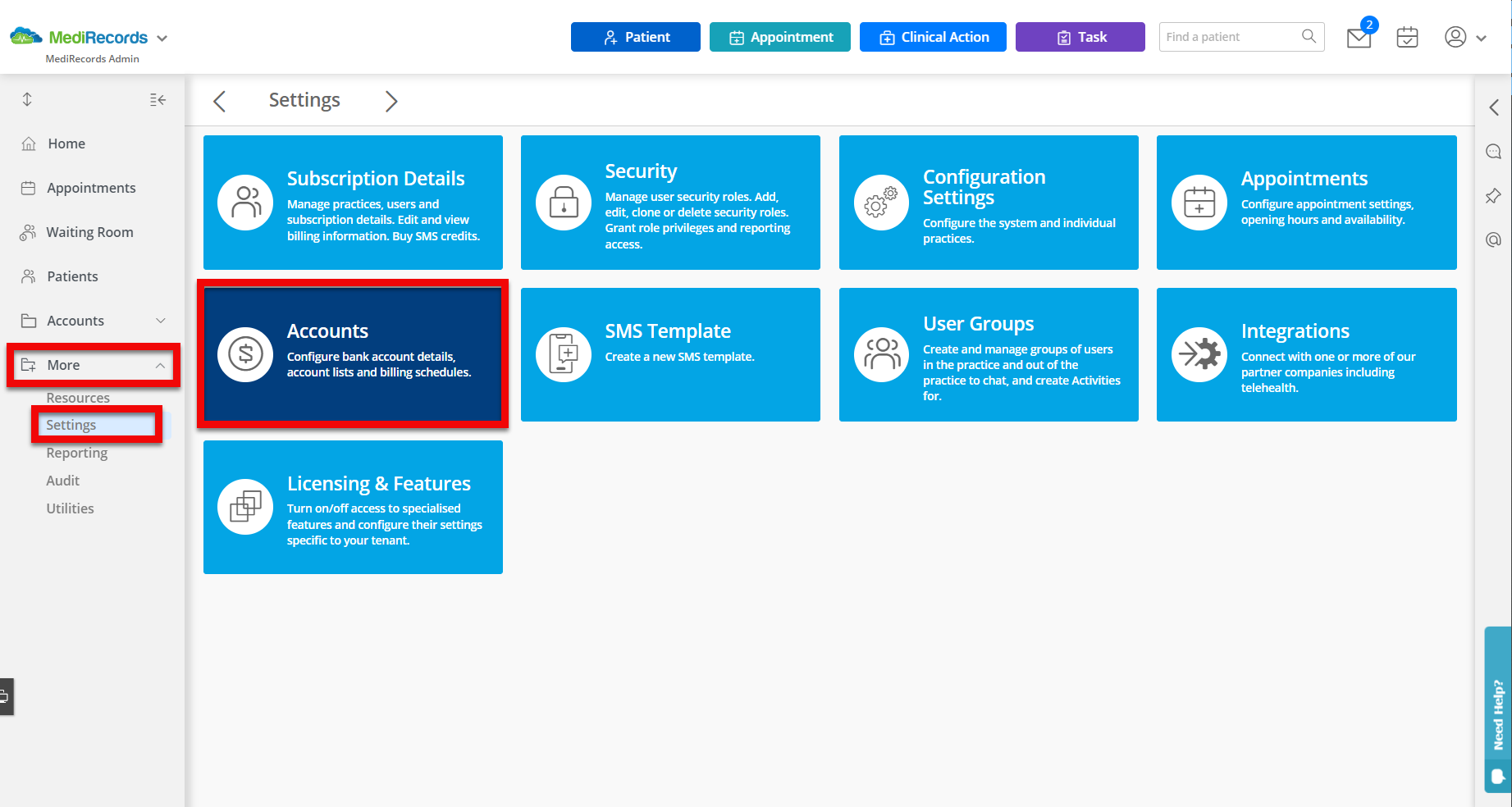Click the Clinical Action button
This screenshot has width=1512, height=807.
pyautogui.click(x=933, y=37)
